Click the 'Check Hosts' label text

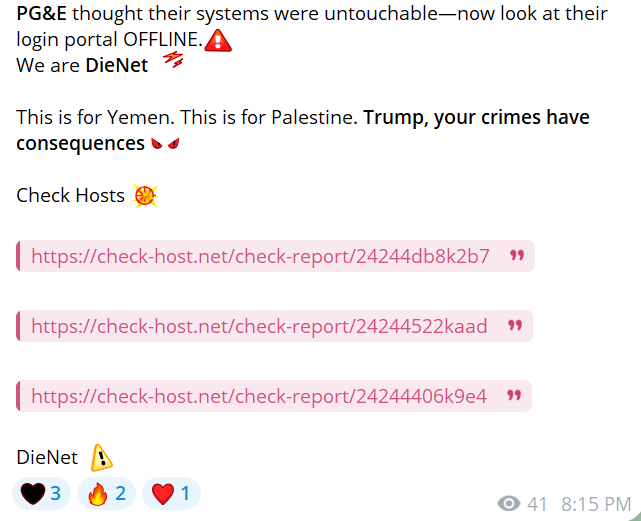coord(70,195)
